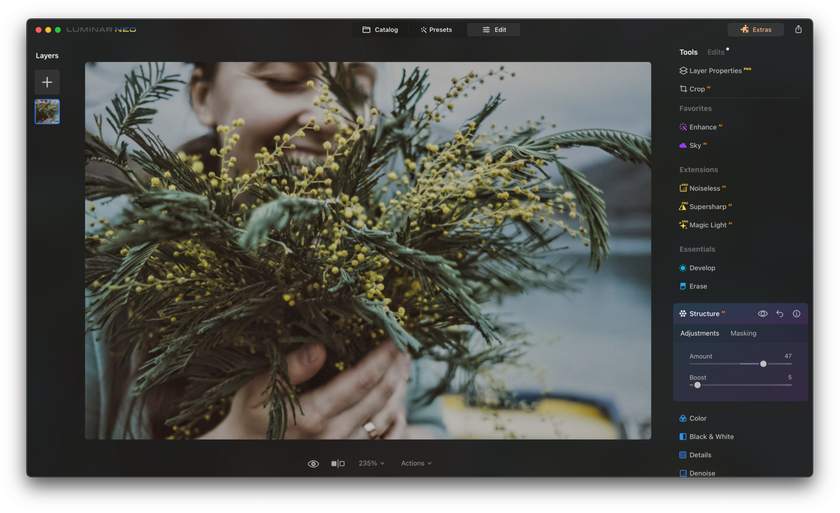Click the Favorites section heading
This screenshot has width=840, height=513.
tap(695, 108)
